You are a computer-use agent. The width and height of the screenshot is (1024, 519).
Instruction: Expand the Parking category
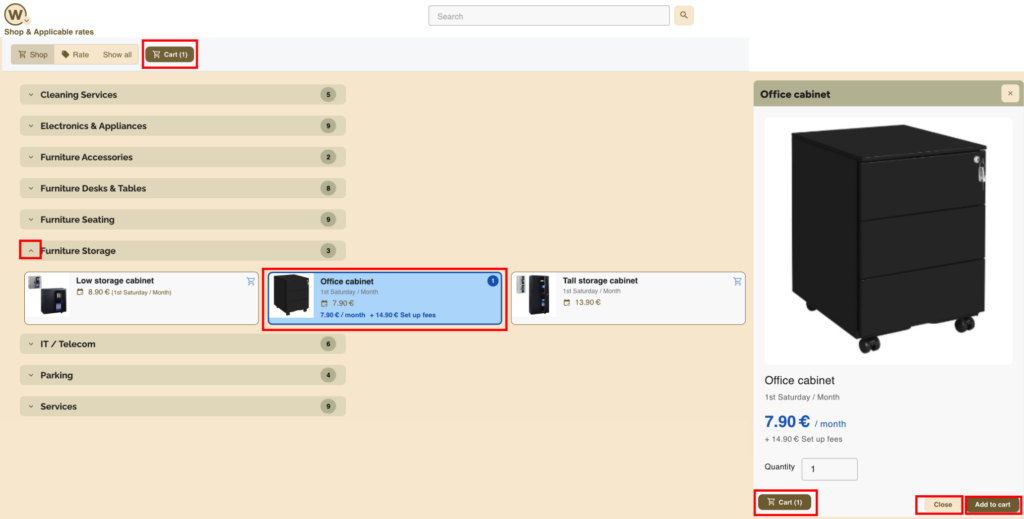(x=31, y=375)
